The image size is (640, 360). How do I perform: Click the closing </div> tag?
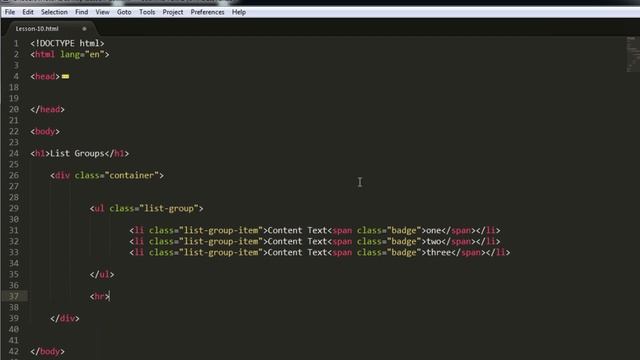[65, 318]
